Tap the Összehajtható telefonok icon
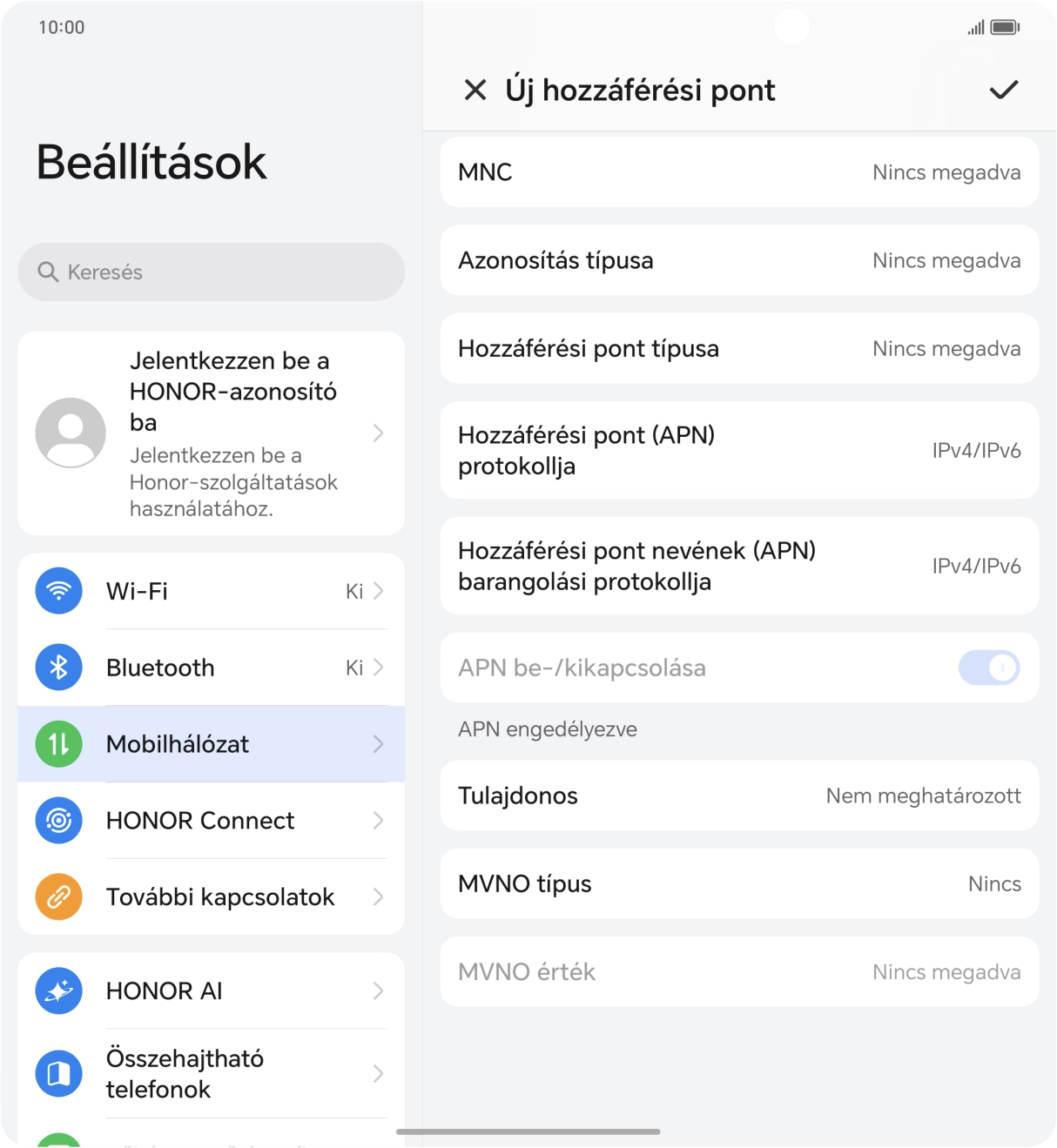Image resolution: width=1057 pixels, height=1148 pixels. tap(58, 1074)
